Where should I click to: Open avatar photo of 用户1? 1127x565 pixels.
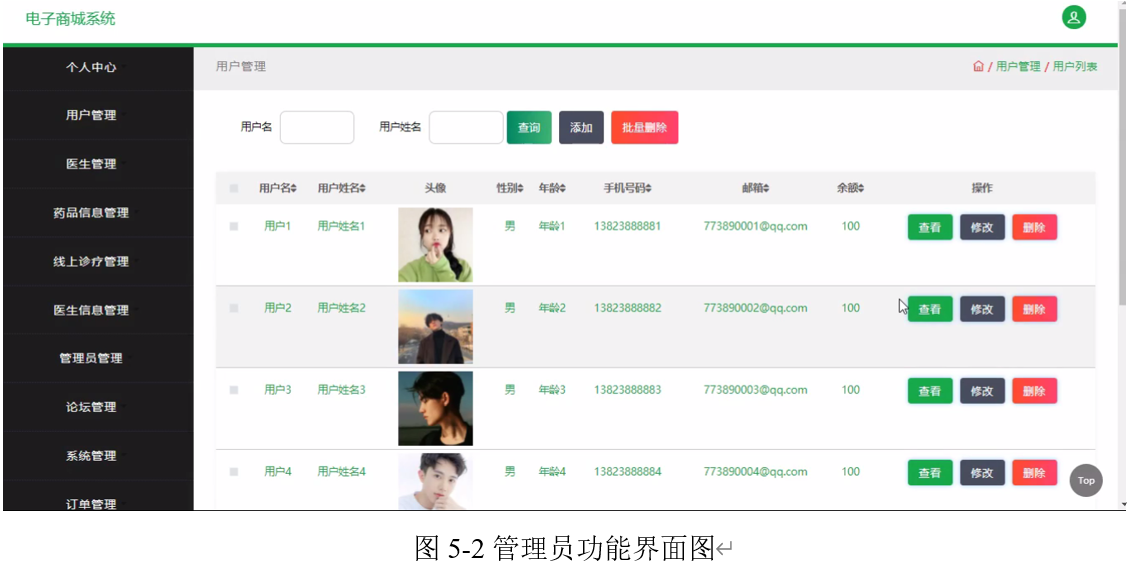(436, 245)
